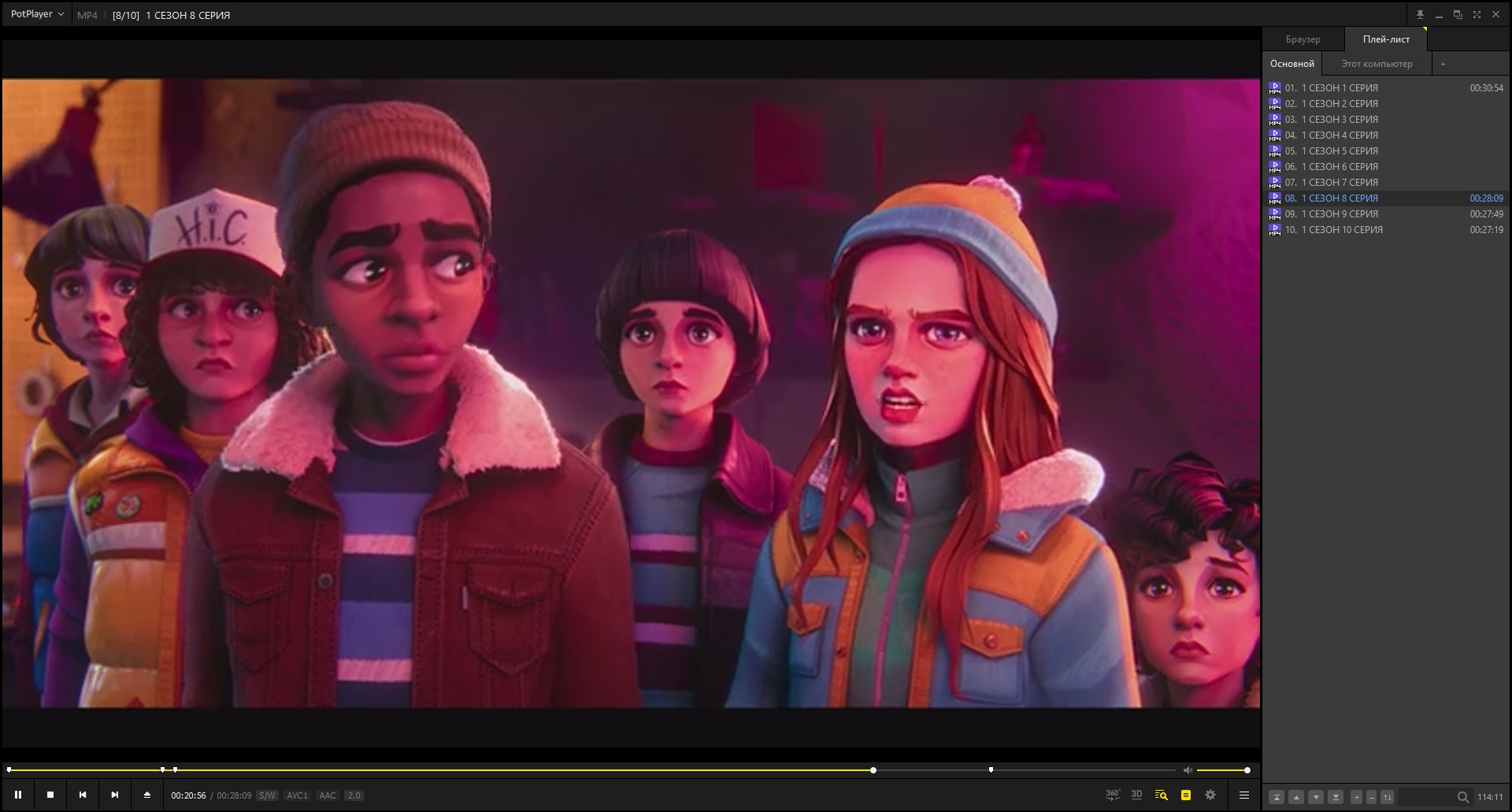Click the MP4 format label in the title bar
Screen dimensions: 1512x812
[x=87, y=15]
